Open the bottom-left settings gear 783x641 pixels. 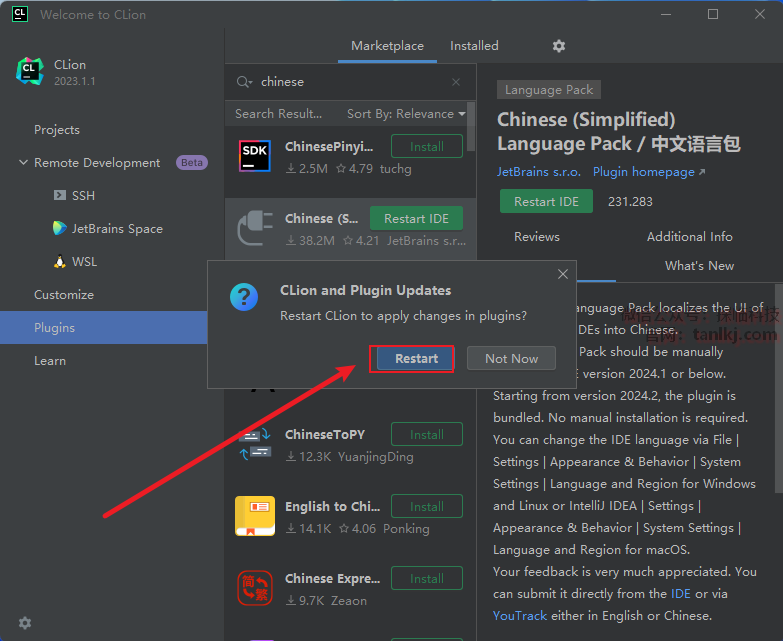pyautogui.click(x=25, y=622)
